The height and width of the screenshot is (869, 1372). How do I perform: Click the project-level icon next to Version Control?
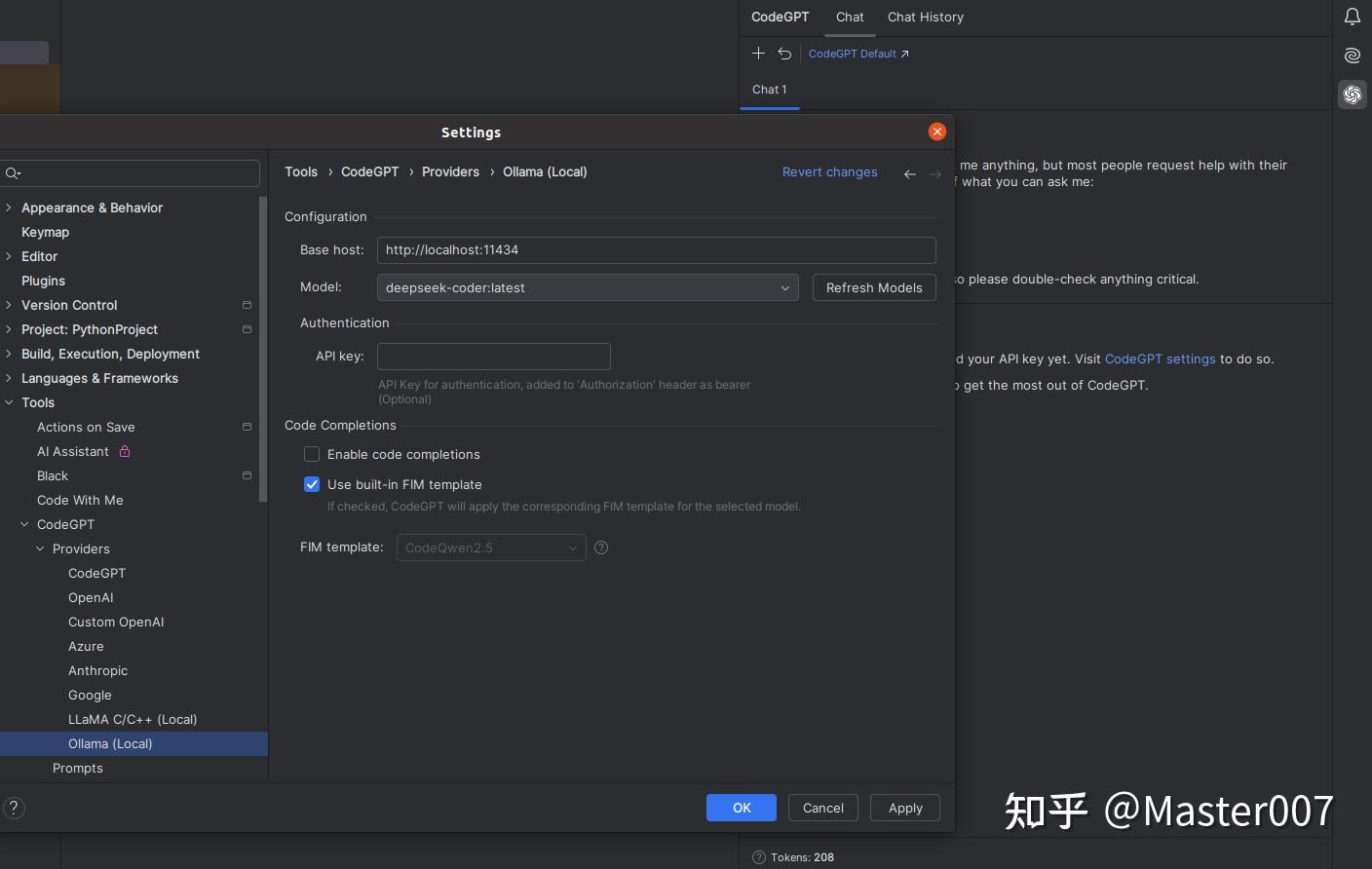[x=247, y=305]
